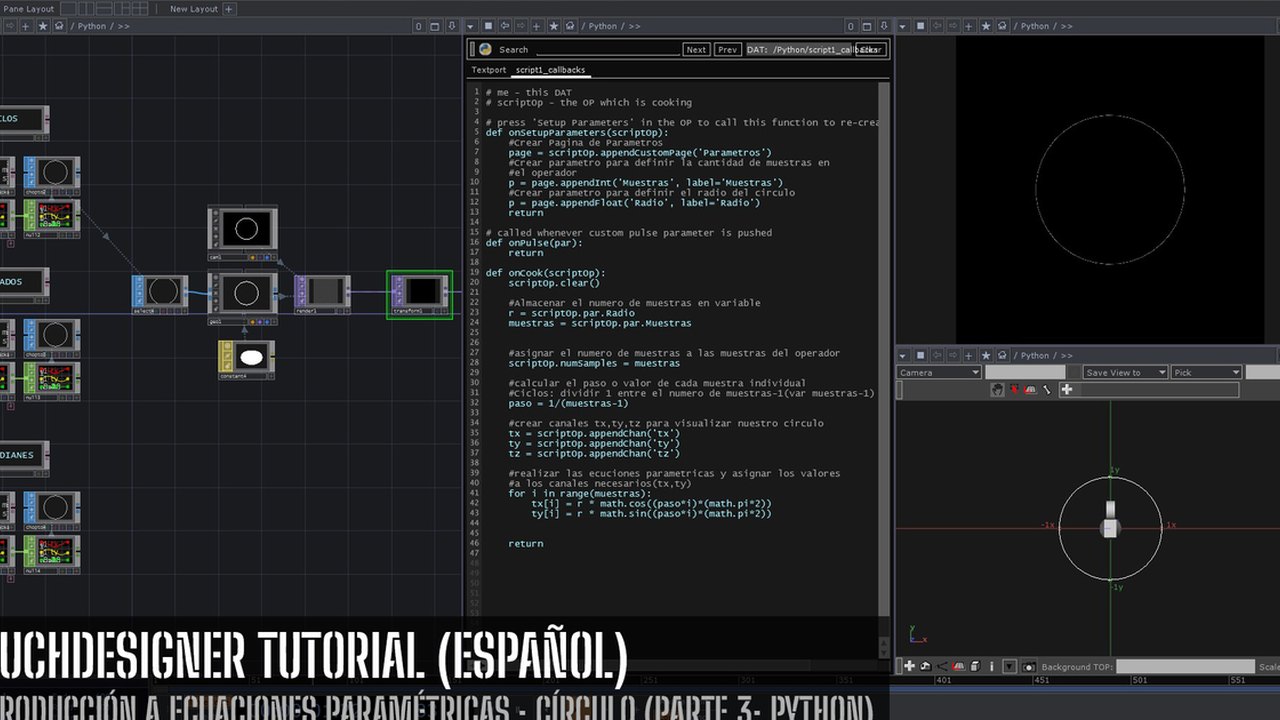This screenshot has height=720, width=1280.
Task: Click the Prev search button
Action: tap(728, 49)
